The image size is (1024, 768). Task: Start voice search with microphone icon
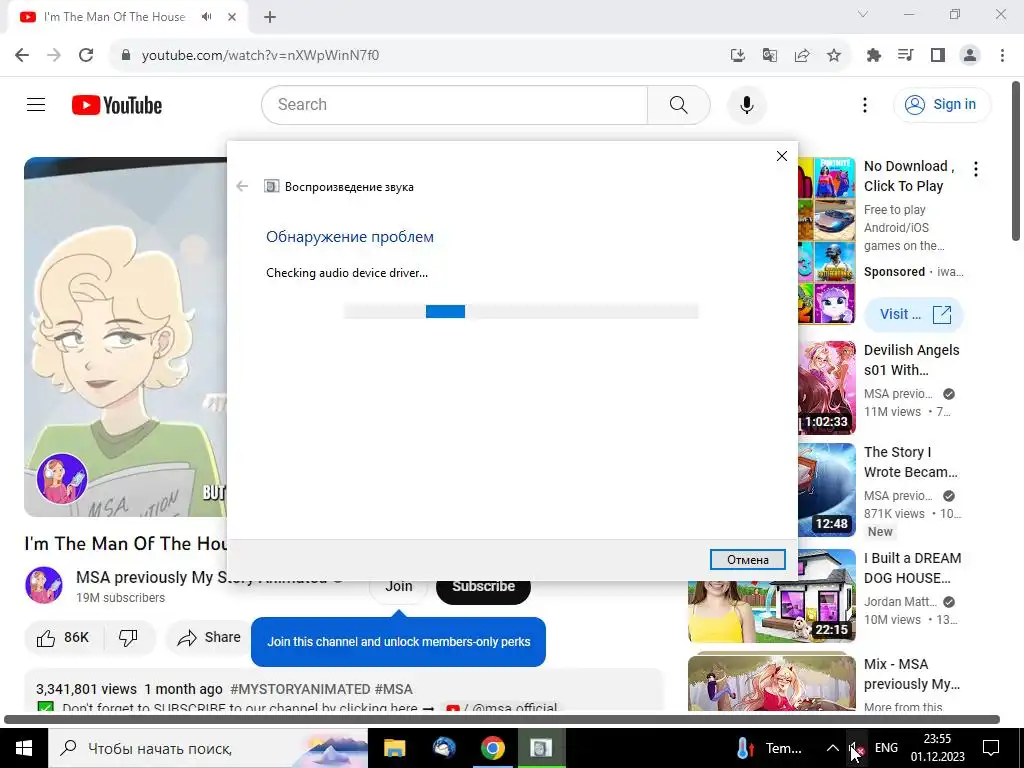pyautogui.click(x=746, y=104)
